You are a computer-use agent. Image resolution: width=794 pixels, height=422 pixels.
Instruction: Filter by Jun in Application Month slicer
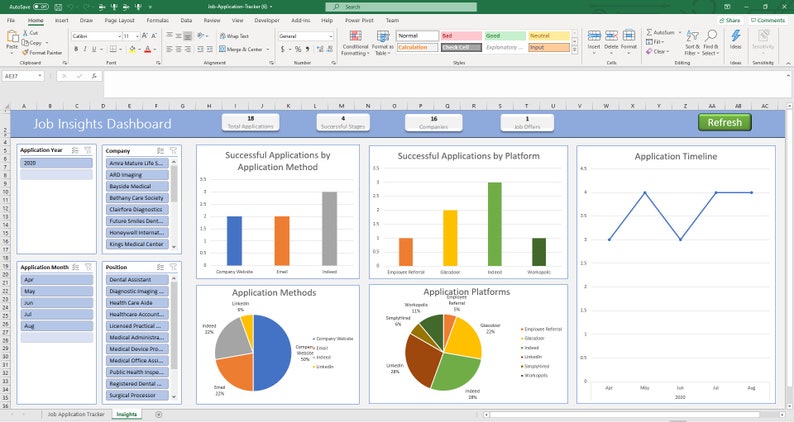tap(56, 303)
